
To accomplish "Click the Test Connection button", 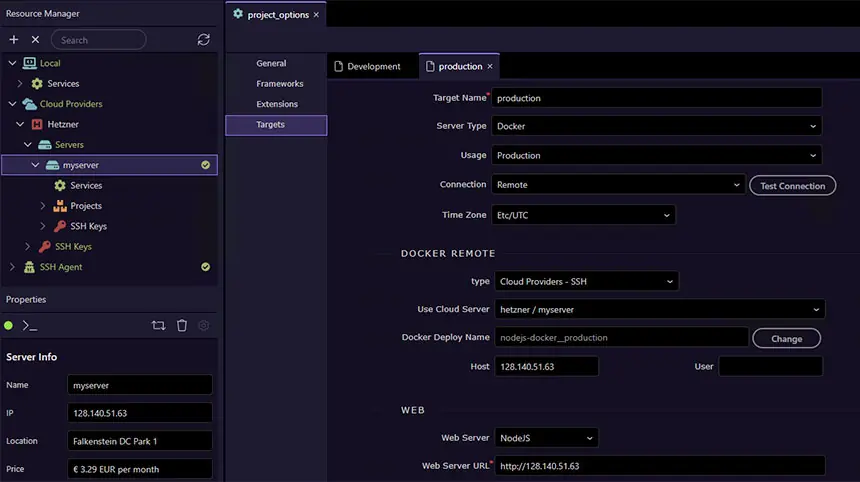I will pyautogui.click(x=792, y=185).
